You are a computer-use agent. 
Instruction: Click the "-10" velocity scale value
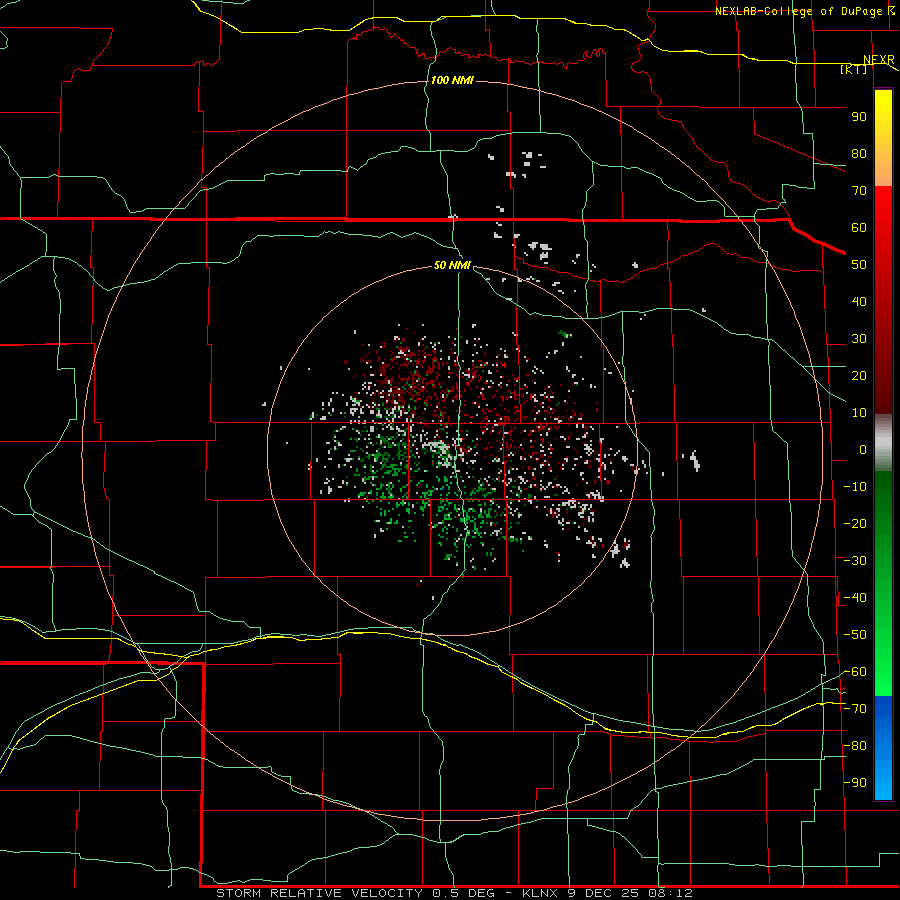tap(855, 487)
